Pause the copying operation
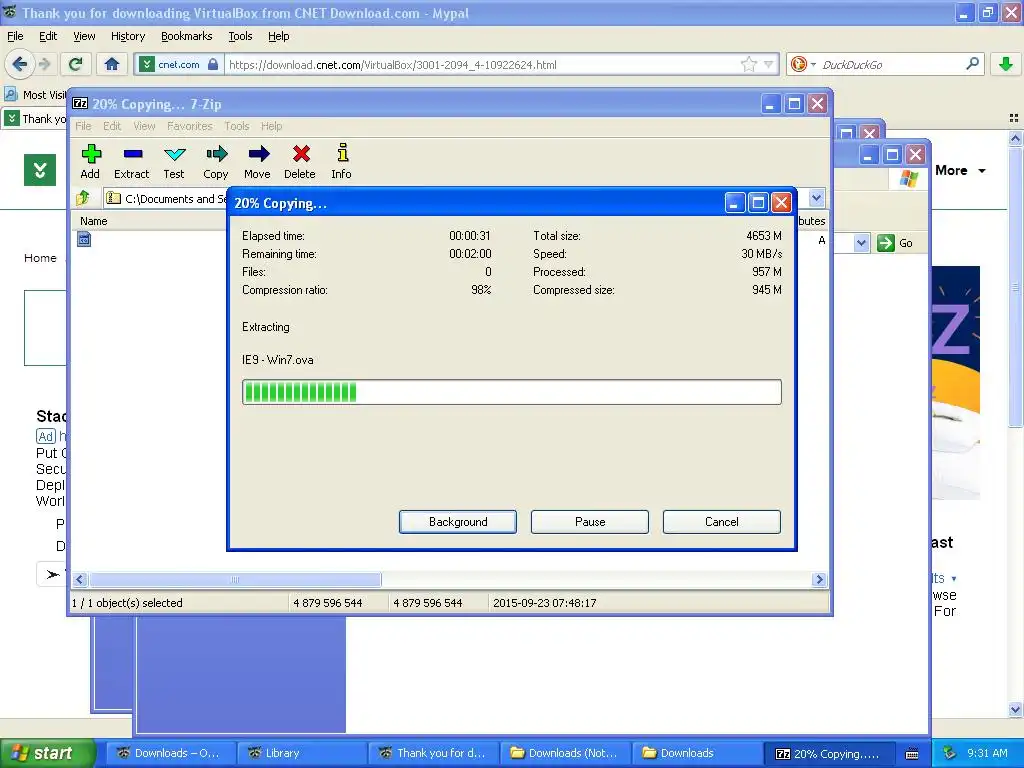The height and width of the screenshot is (768, 1024). tap(590, 522)
